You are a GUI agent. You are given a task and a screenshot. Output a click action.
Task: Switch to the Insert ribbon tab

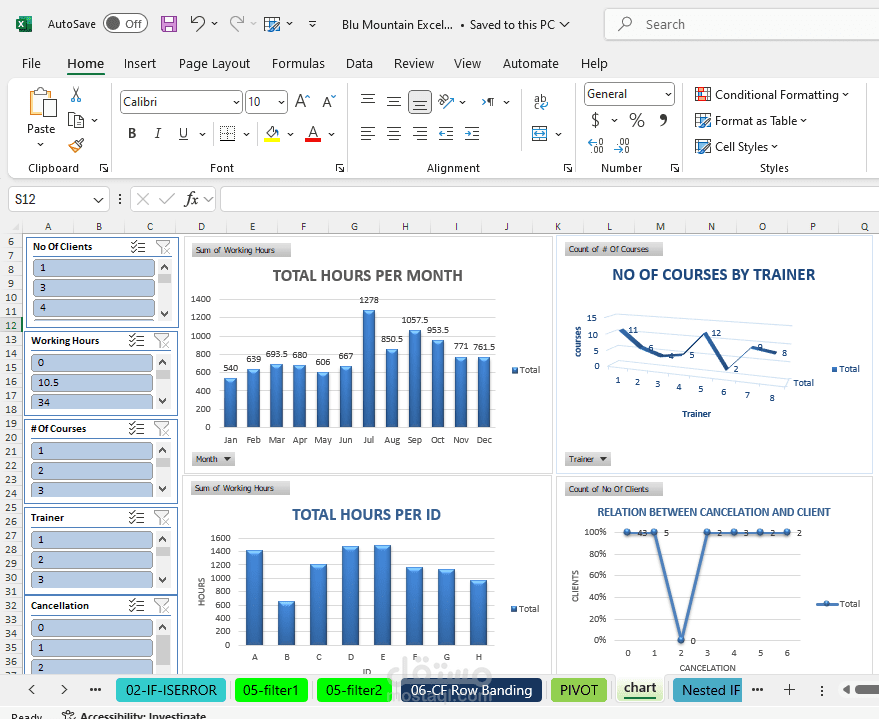[139, 63]
